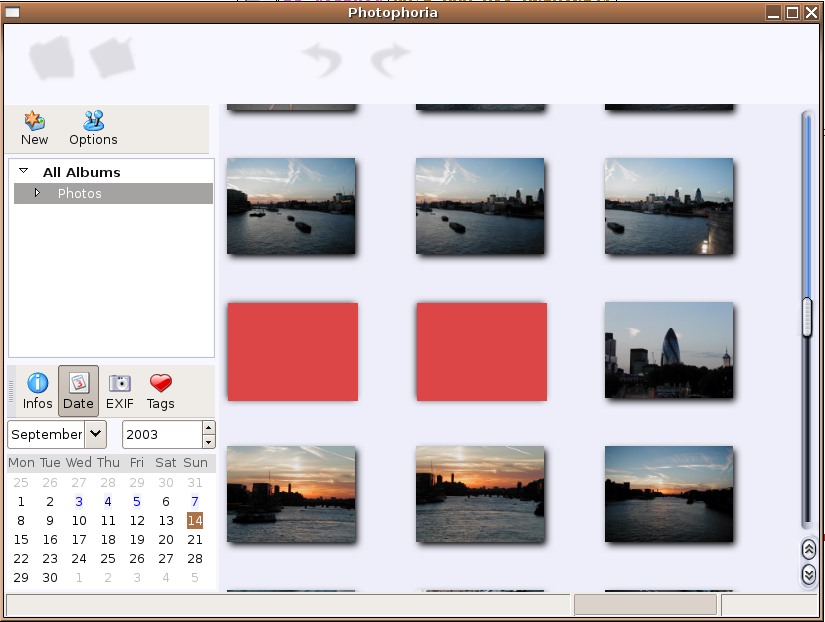The width and height of the screenshot is (825, 622).
Task: Decrease the year with the down arrow
Action: pos(209,442)
